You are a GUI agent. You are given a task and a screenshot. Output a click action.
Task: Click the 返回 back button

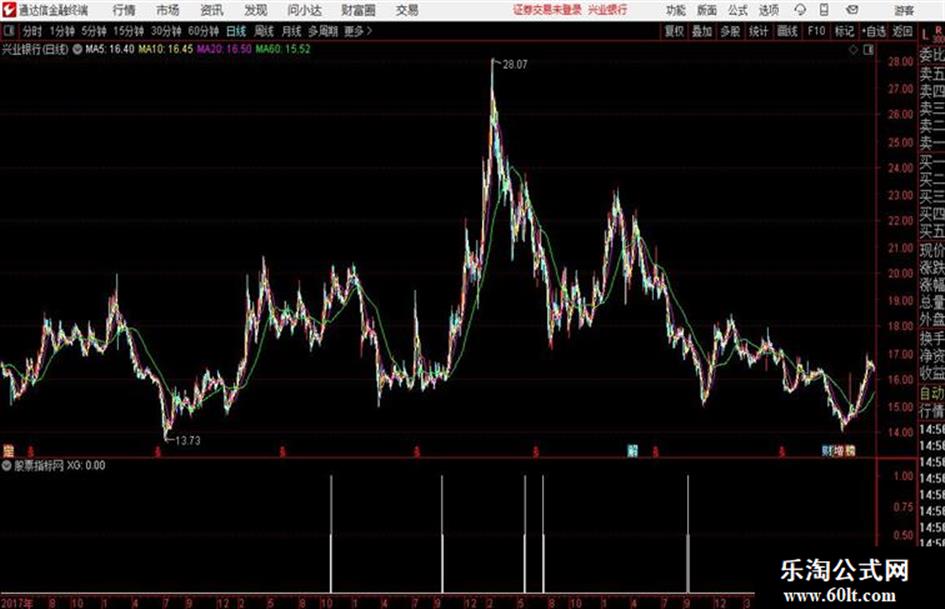click(902, 31)
